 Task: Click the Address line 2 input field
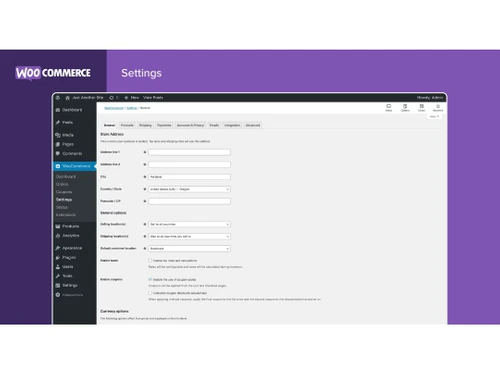pyautogui.click(x=189, y=165)
